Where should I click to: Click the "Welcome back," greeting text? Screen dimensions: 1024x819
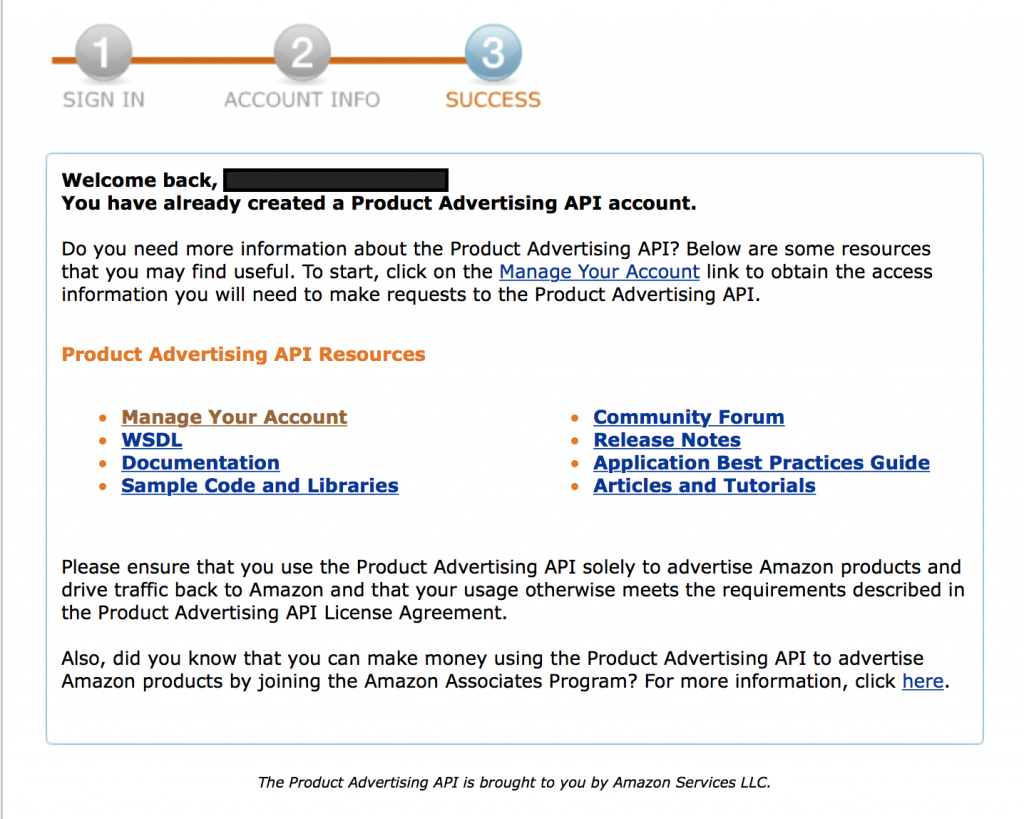click(139, 181)
